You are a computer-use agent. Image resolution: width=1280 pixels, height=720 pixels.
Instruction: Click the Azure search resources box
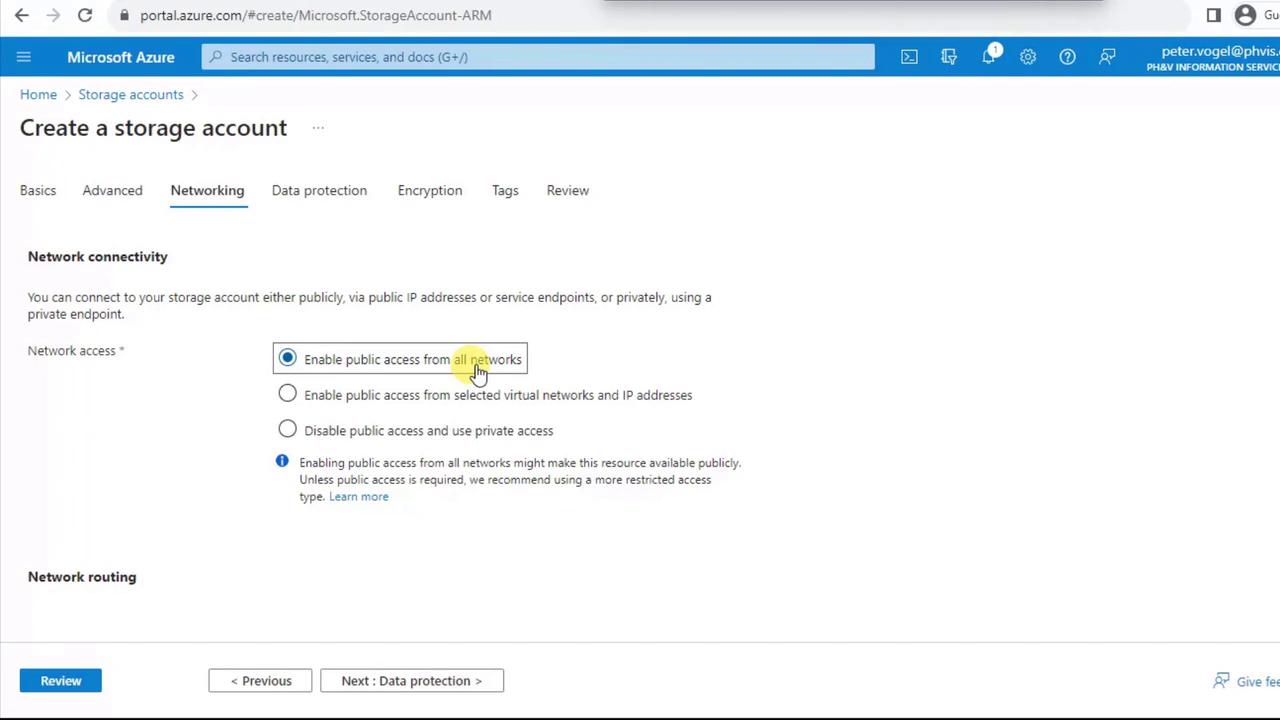pos(538,57)
